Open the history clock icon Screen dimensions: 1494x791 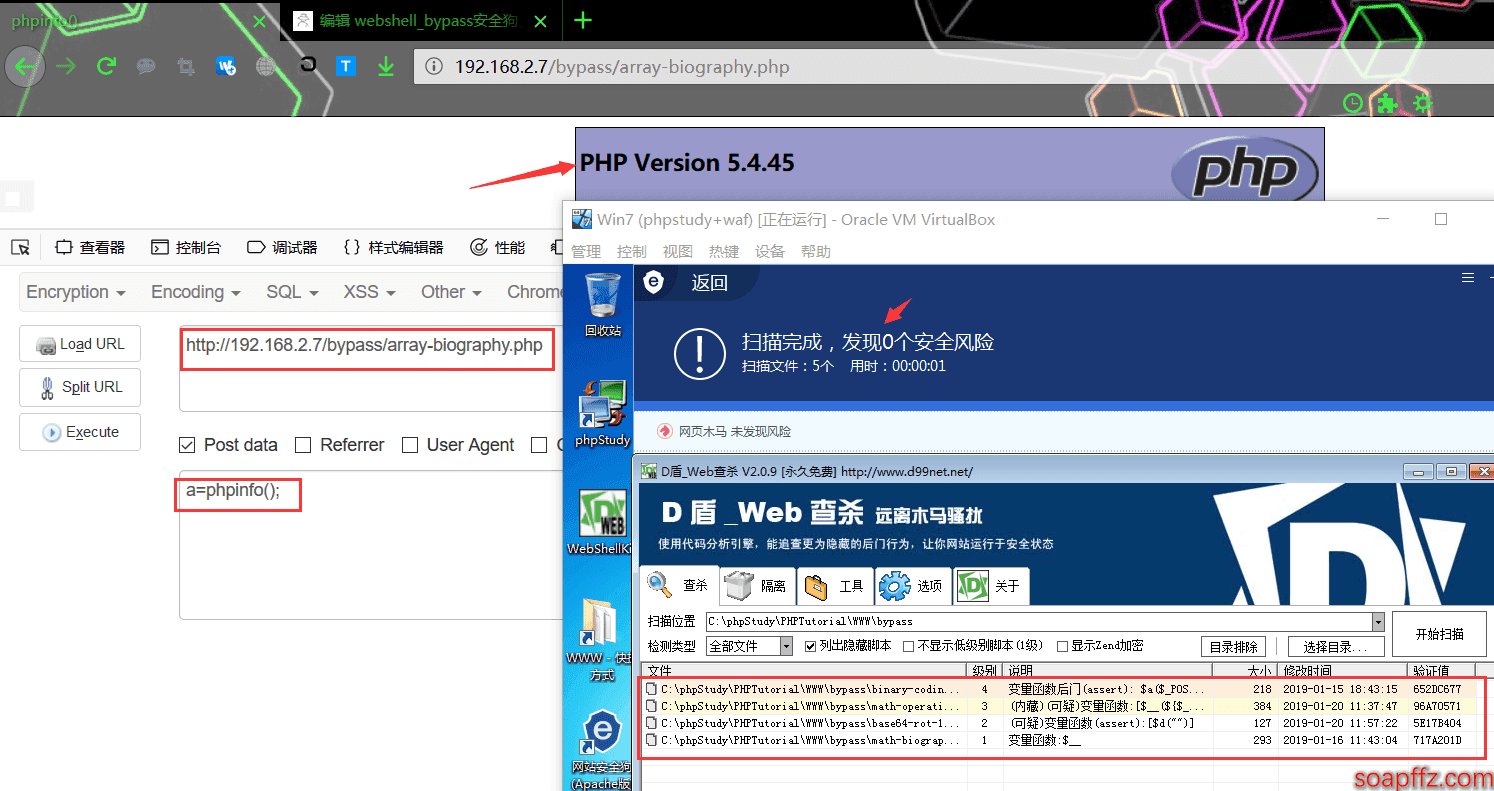[1352, 103]
